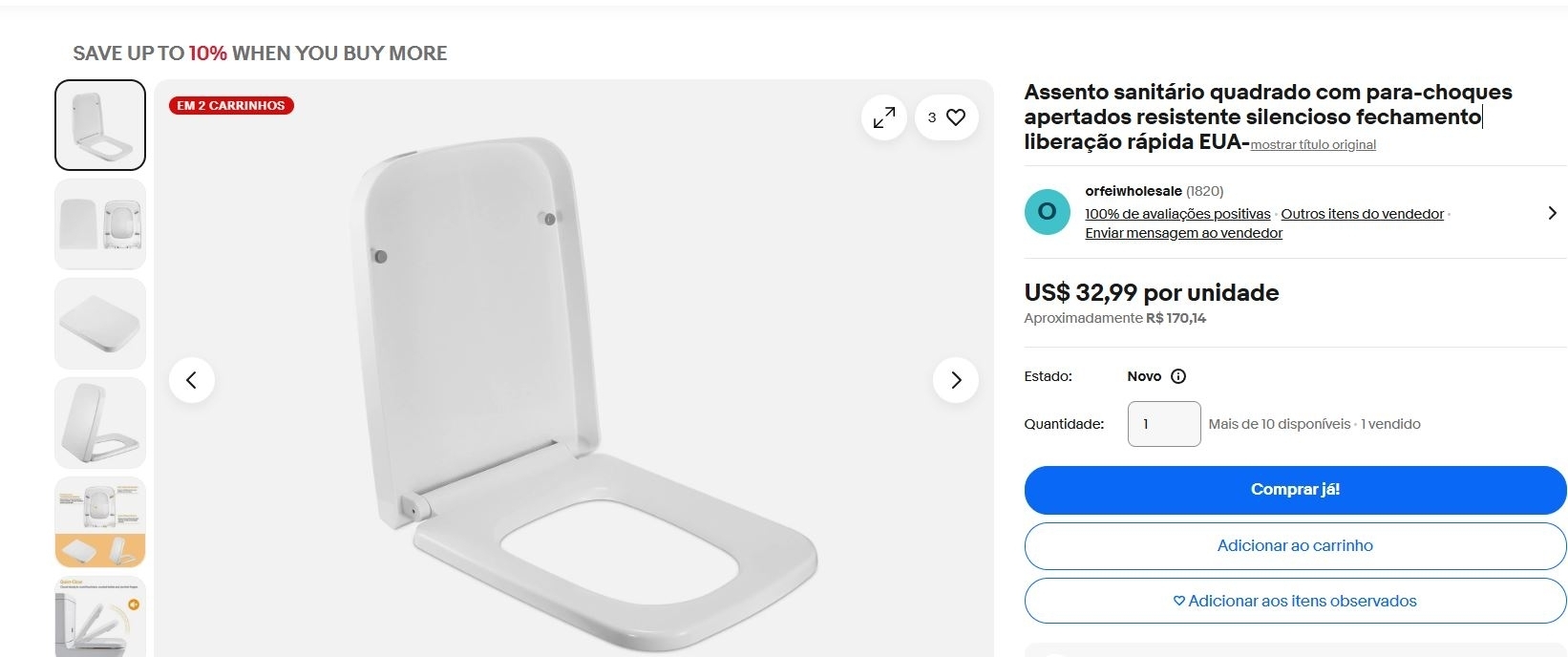Expand the product image to fullscreen
The height and width of the screenshot is (657, 1568).
click(x=884, y=117)
